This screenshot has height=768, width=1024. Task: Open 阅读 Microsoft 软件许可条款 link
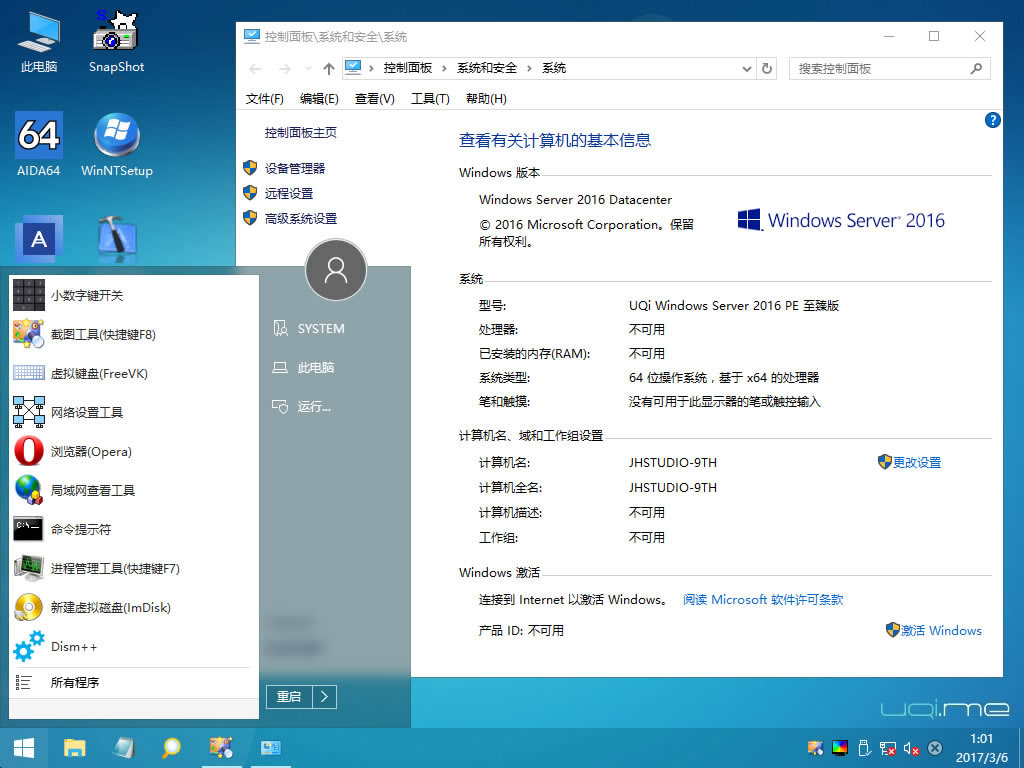[x=763, y=600]
